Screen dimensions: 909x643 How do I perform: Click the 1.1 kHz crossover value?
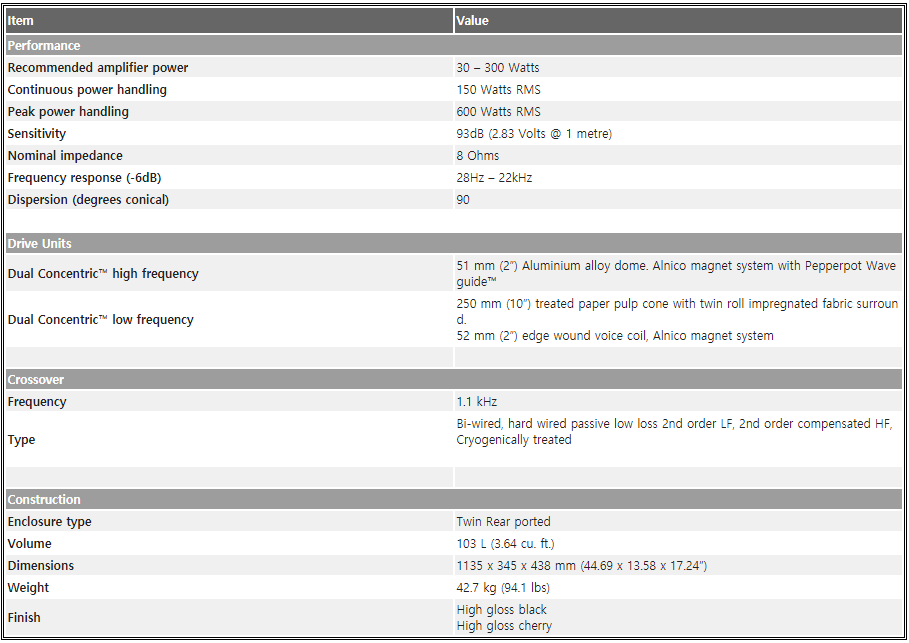(x=477, y=402)
